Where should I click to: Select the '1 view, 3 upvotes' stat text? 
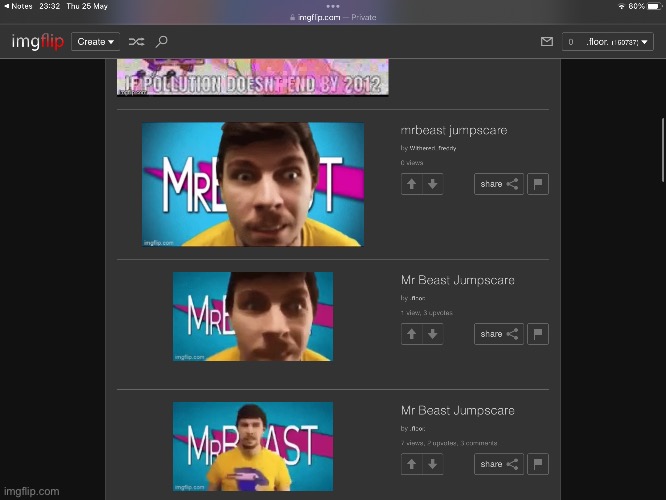pos(426,313)
